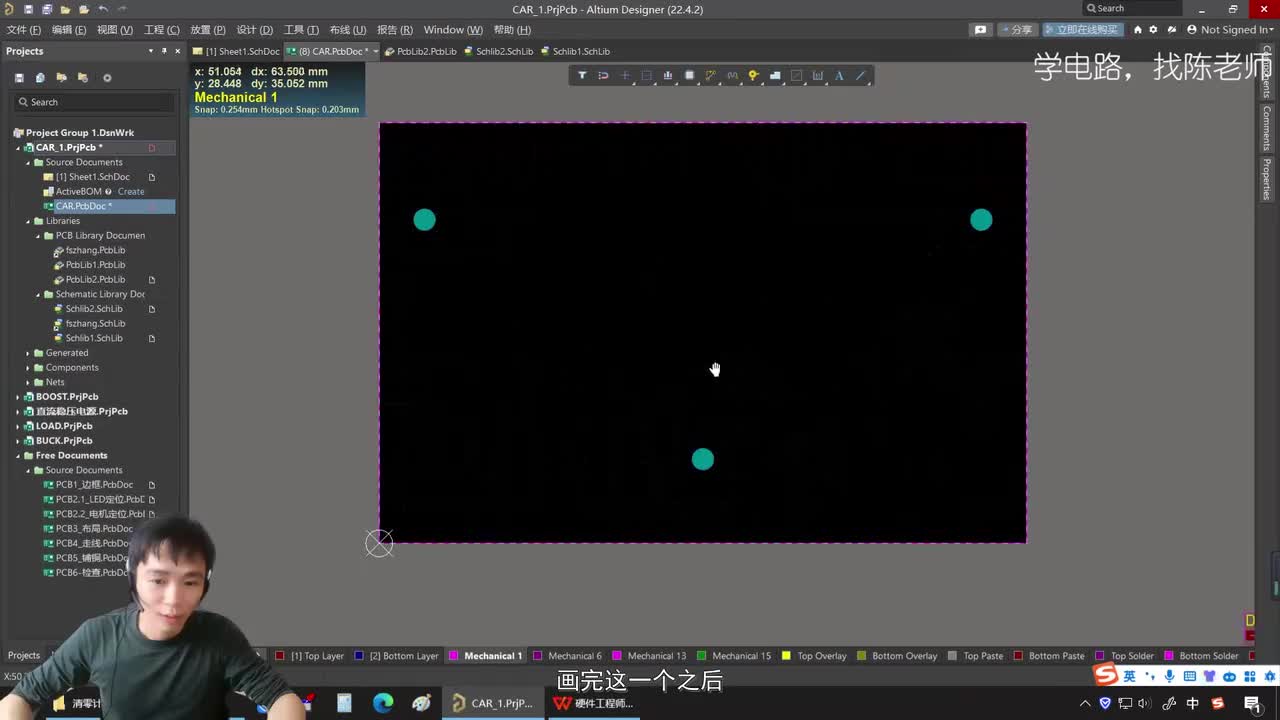Open the settings gear in the title bar
Image resolution: width=1280 pixels, height=720 pixels.
point(1153,30)
